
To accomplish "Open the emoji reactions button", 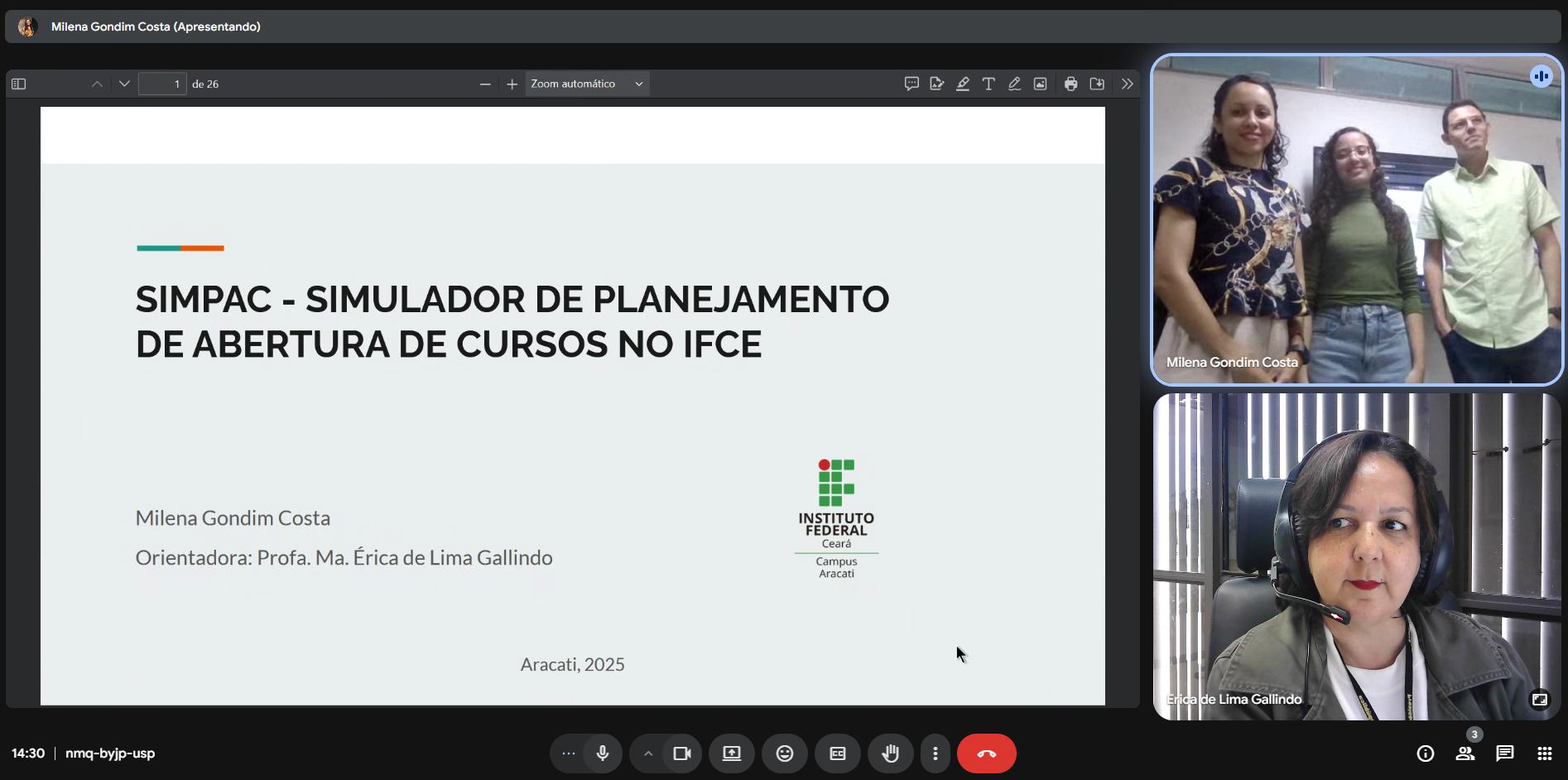I will [x=785, y=754].
